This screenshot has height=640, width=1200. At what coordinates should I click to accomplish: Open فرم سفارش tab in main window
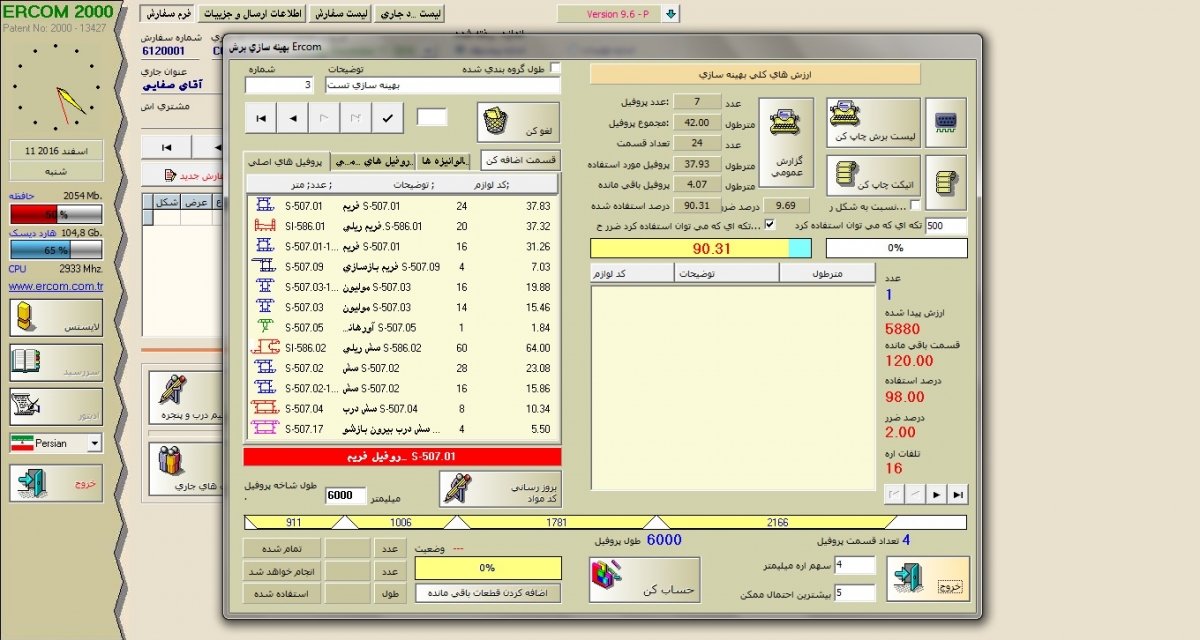[166, 15]
